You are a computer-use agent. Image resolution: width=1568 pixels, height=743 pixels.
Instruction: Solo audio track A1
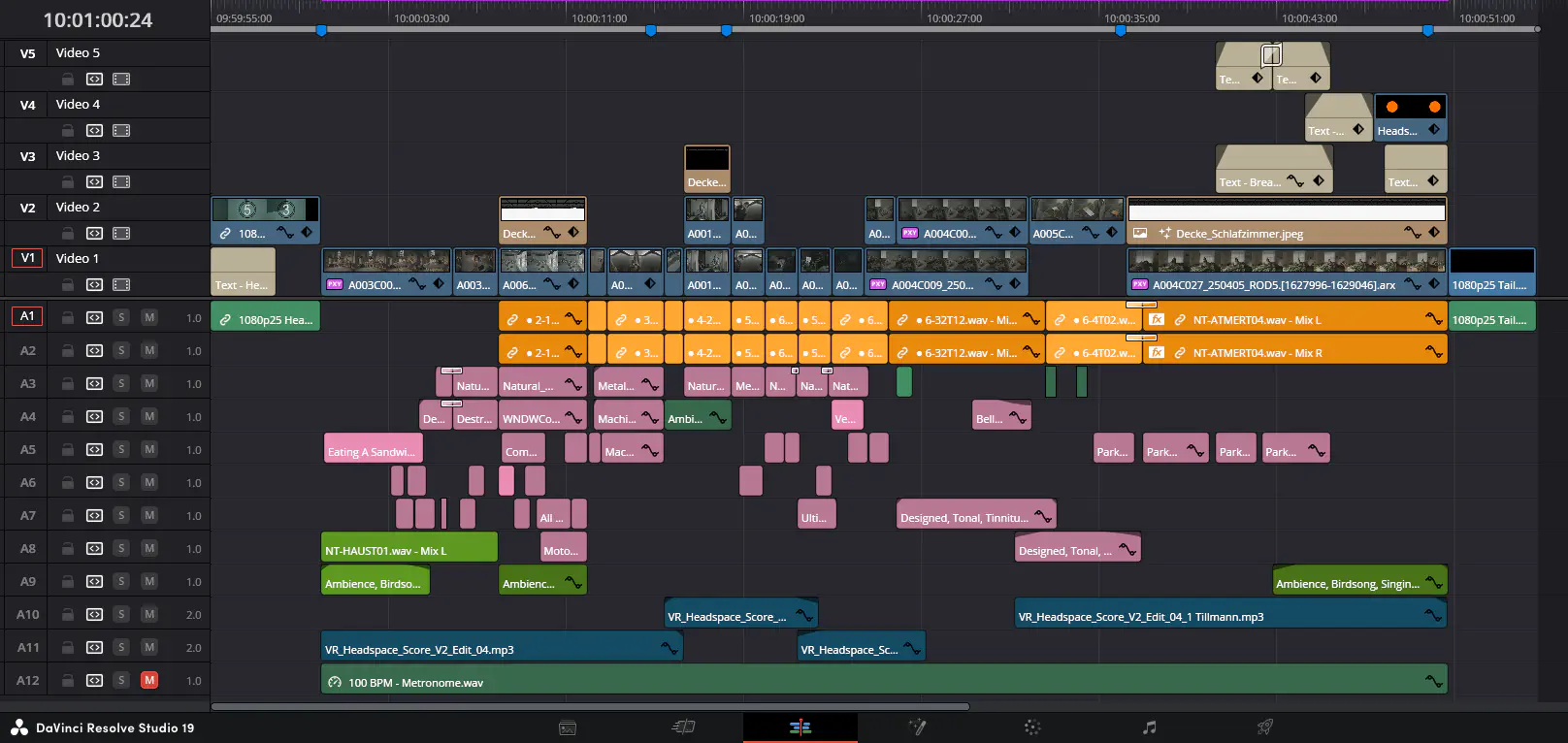[121, 318]
